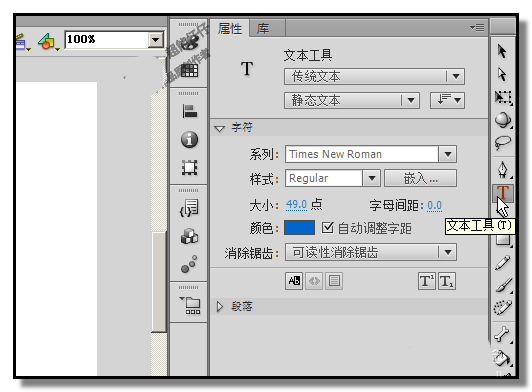Select the Bone tool
This screenshot has width=532, height=392.
503,334
